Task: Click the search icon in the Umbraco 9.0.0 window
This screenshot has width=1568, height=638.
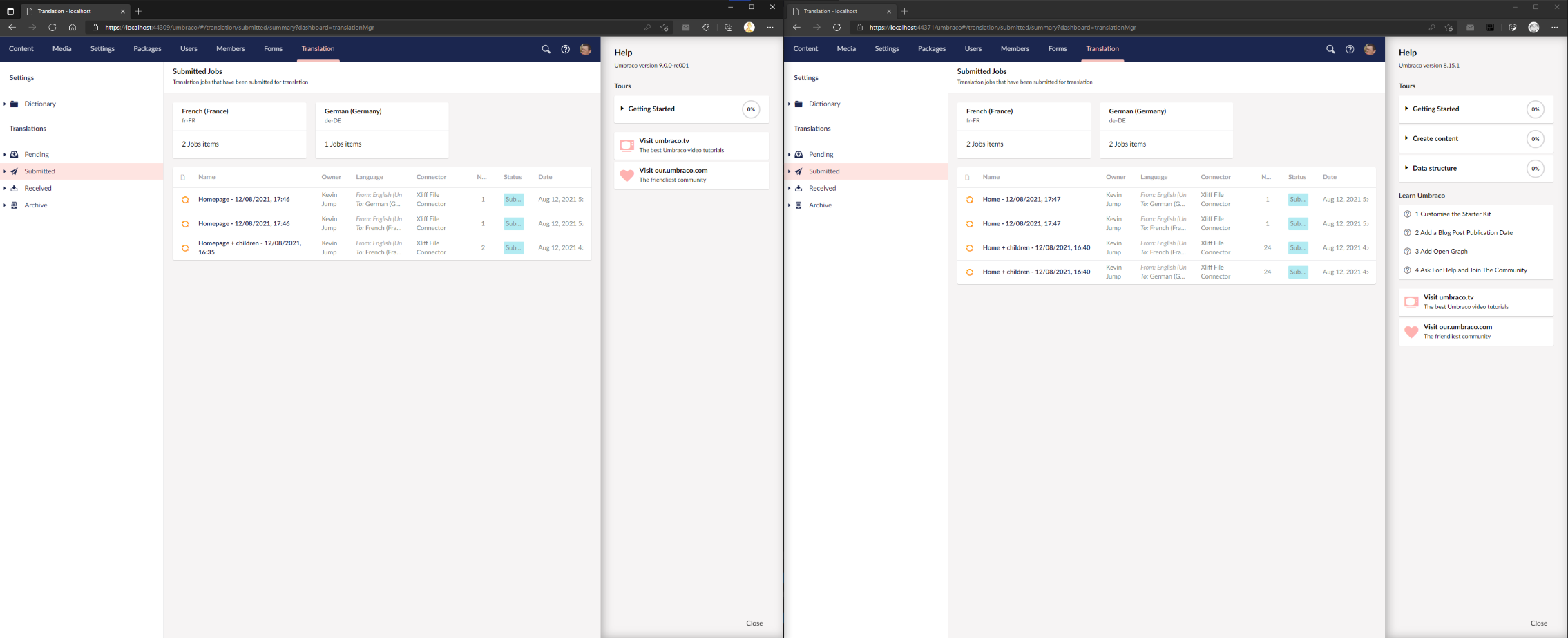Action: tap(546, 49)
